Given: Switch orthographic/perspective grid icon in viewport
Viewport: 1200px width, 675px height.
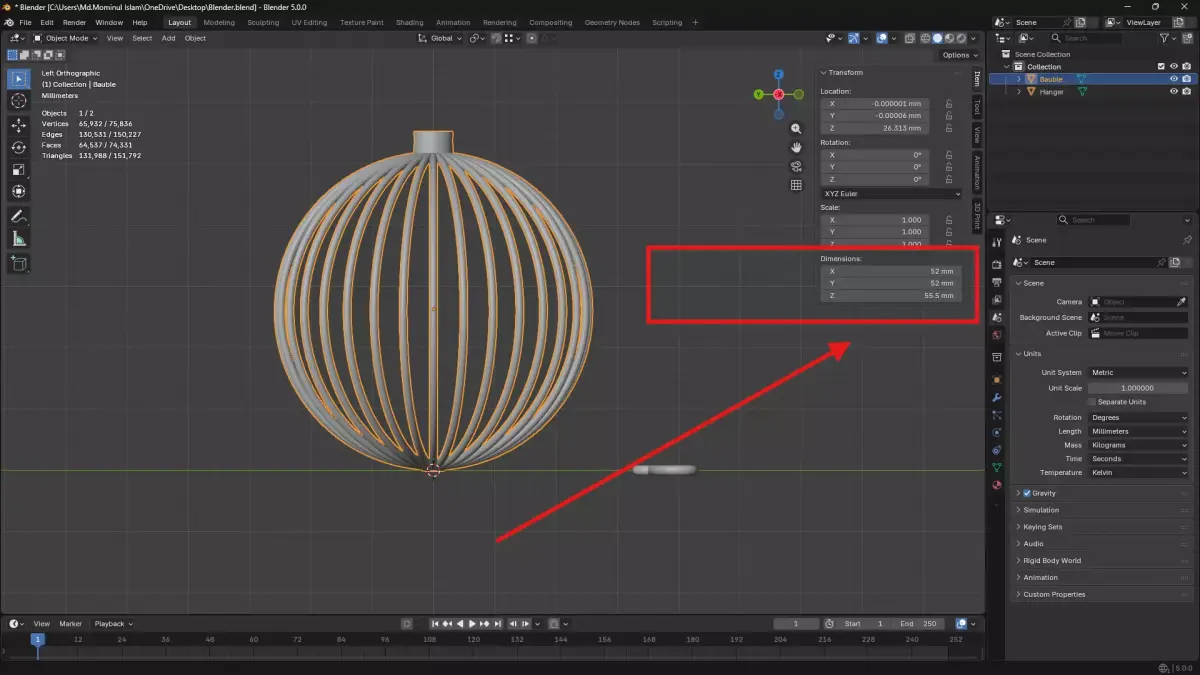Looking at the screenshot, I should [x=796, y=185].
